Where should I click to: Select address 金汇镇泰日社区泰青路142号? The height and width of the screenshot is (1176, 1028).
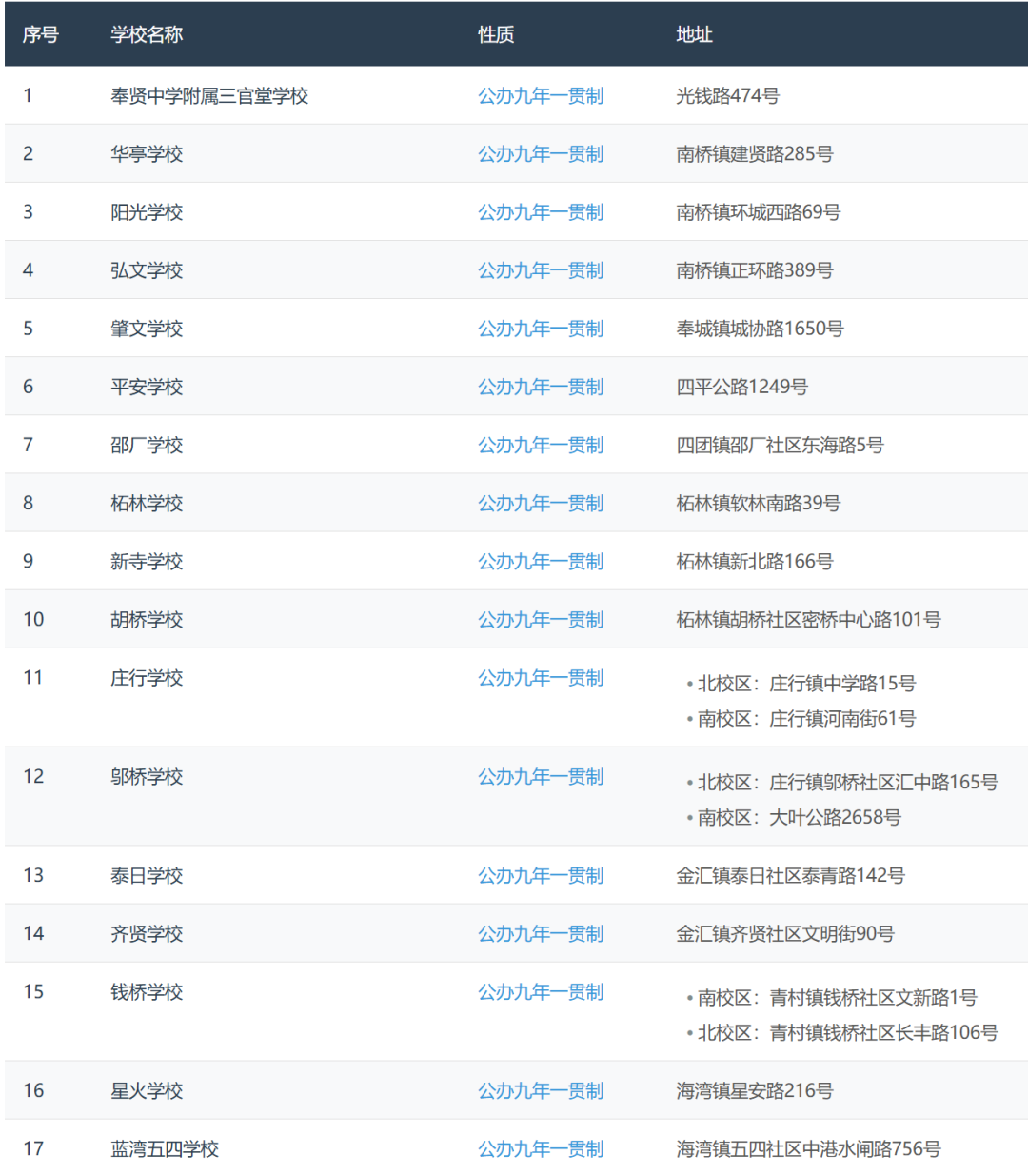point(790,876)
